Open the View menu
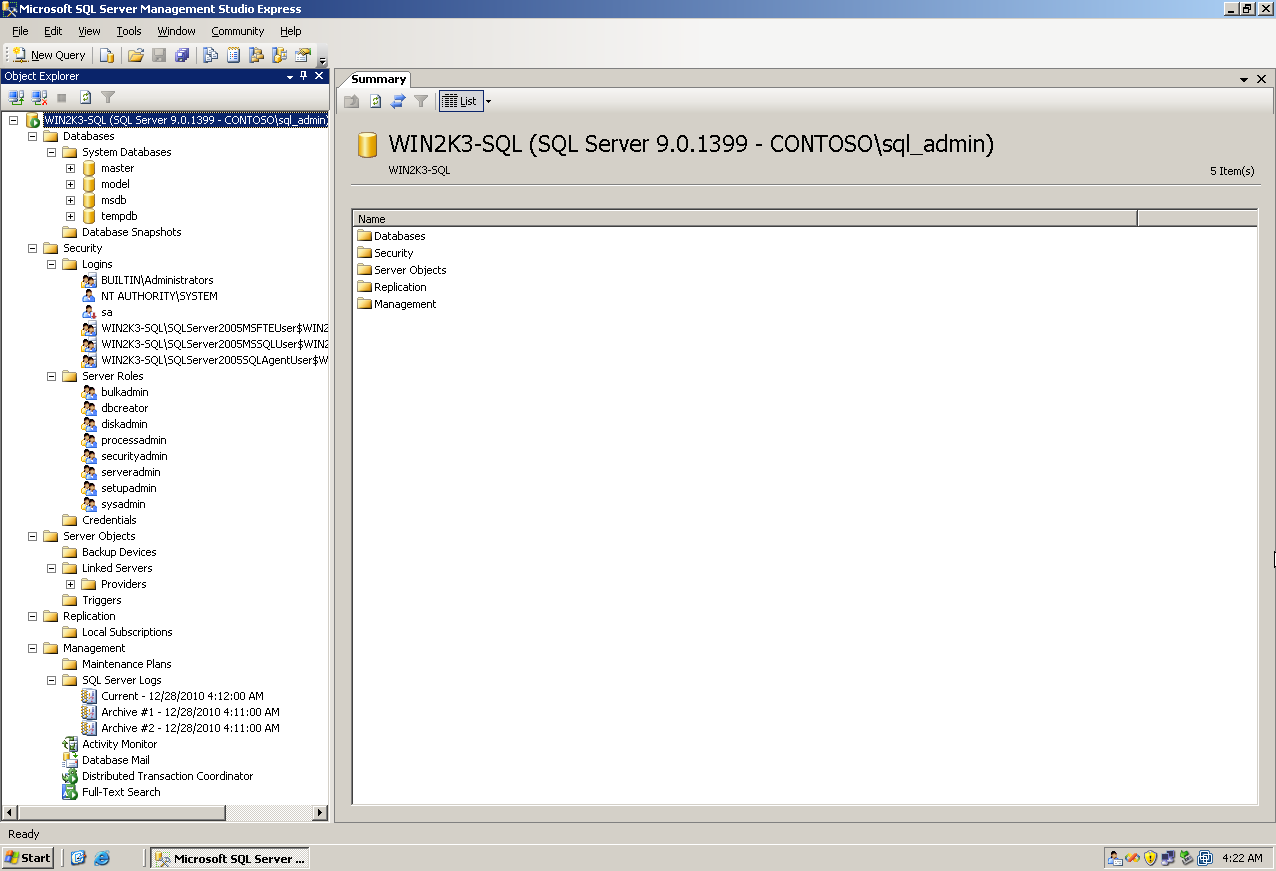Screen dimensions: 1276x871 click(89, 31)
